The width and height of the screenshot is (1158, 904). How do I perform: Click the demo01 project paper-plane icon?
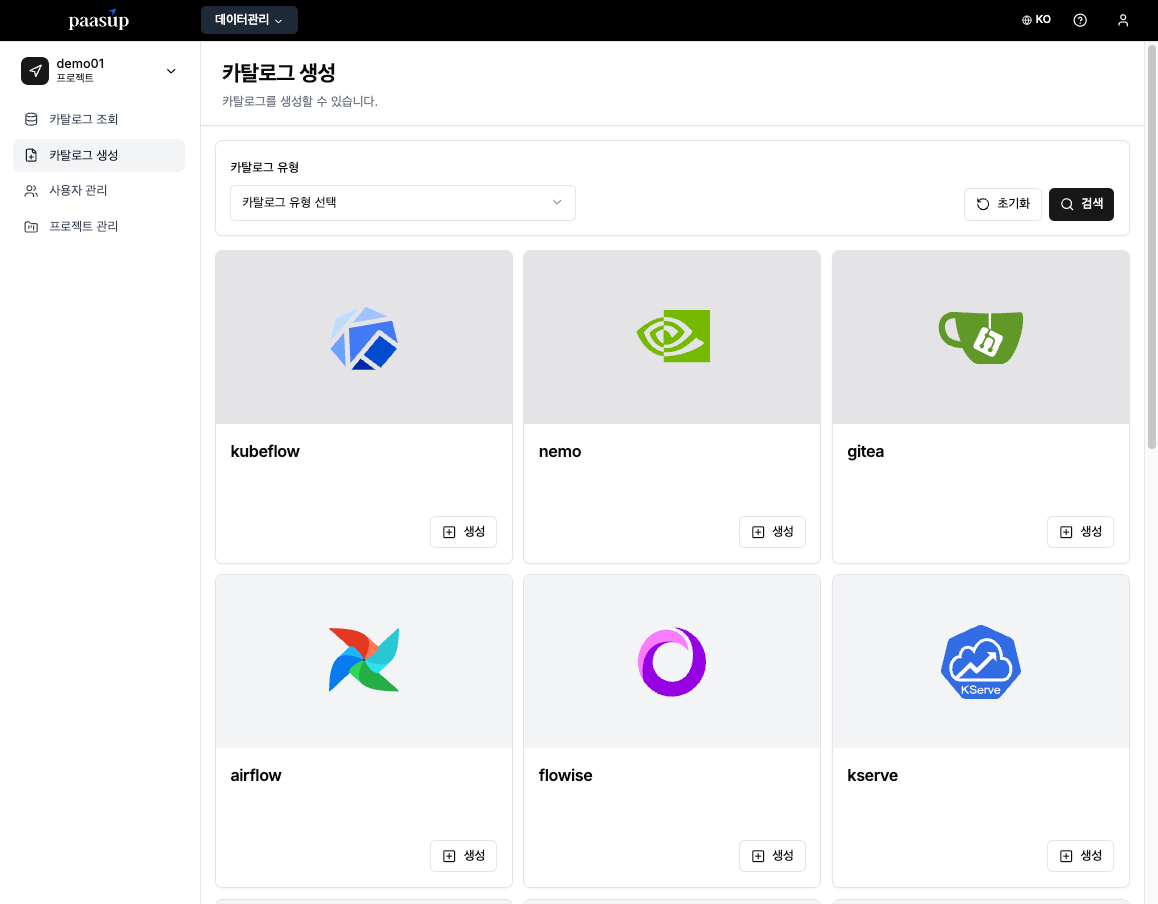click(x=35, y=71)
